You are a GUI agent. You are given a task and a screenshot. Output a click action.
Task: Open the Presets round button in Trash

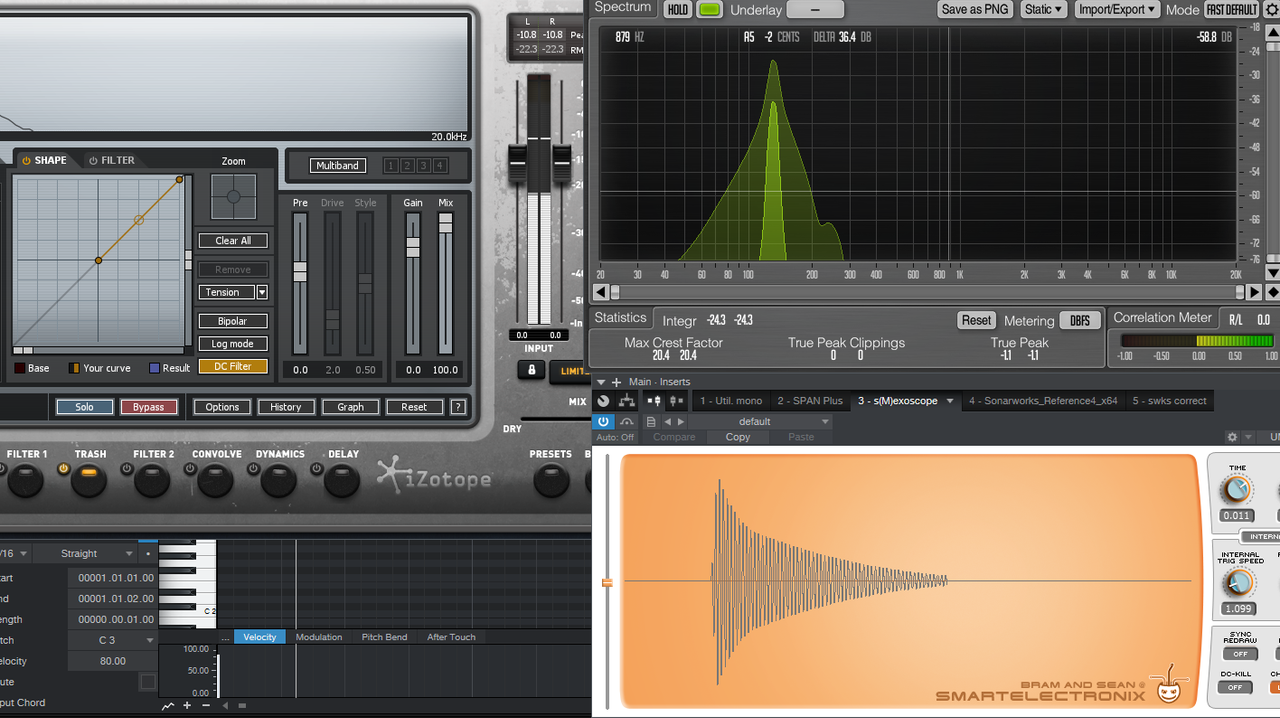tap(551, 480)
